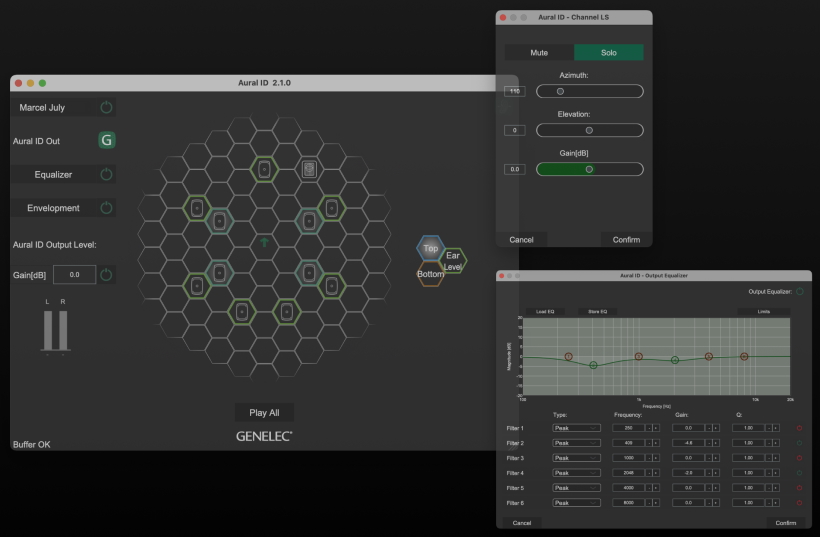The width and height of the screenshot is (820, 537).
Task: Select green rear-right back speaker hexagon
Action: 287,312
